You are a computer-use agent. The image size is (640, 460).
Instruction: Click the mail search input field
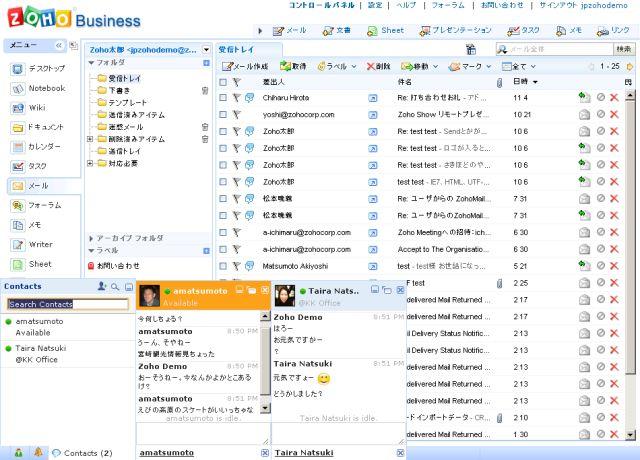pyautogui.click(x=555, y=49)
